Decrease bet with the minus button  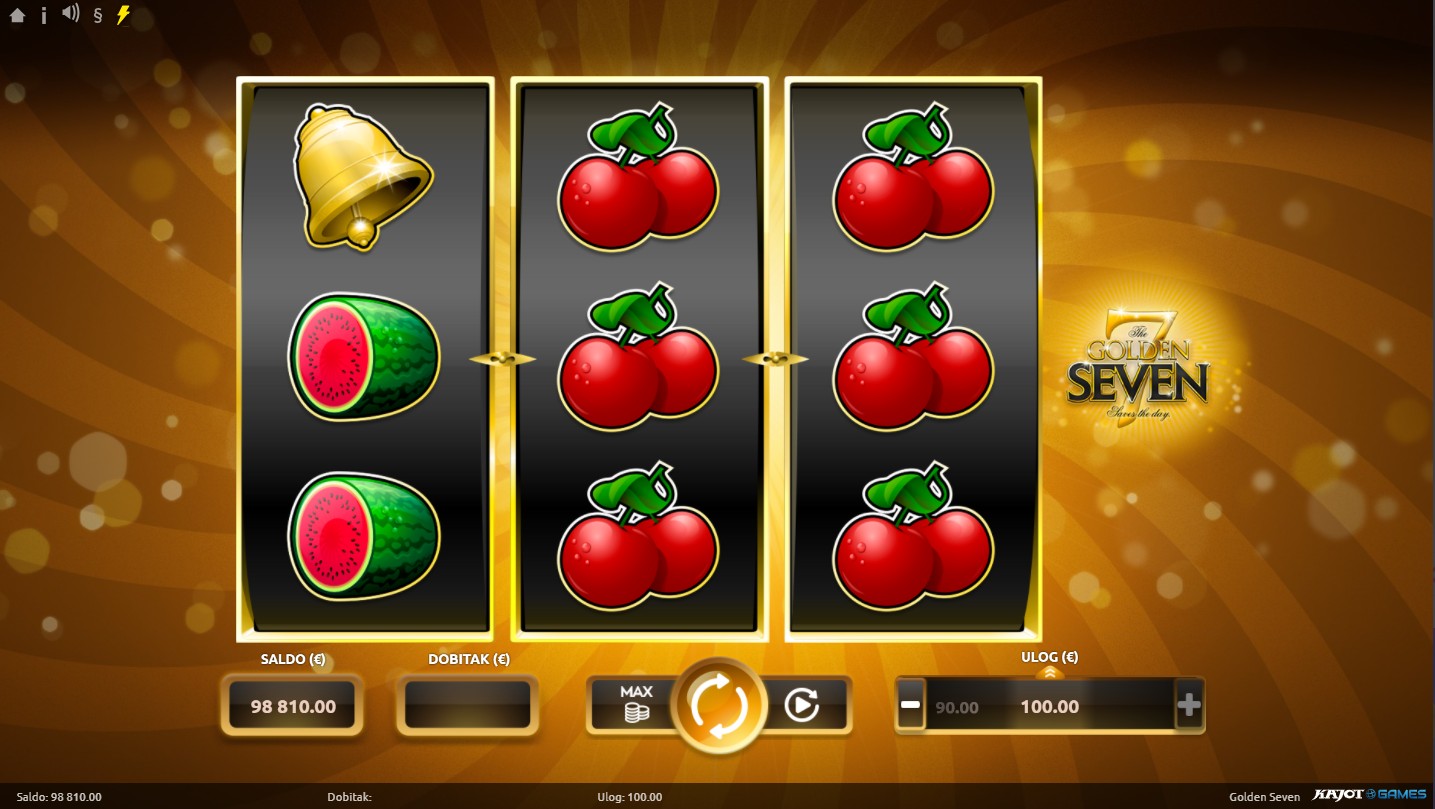[x=910, y=706]
